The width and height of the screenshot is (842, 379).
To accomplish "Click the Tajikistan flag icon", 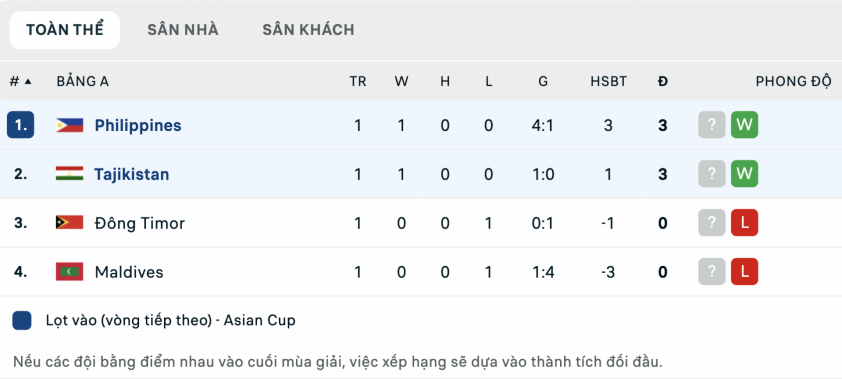I will pos(69,174).
